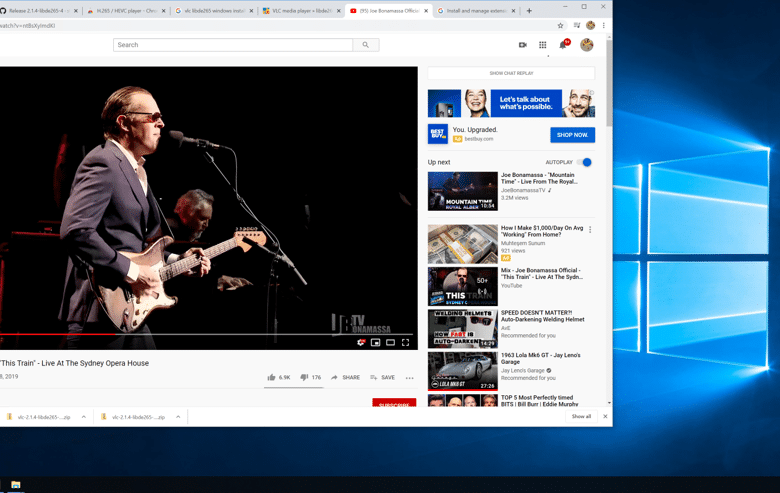
Task: Open the create video camera icon
Action: (x=522, y=45)
